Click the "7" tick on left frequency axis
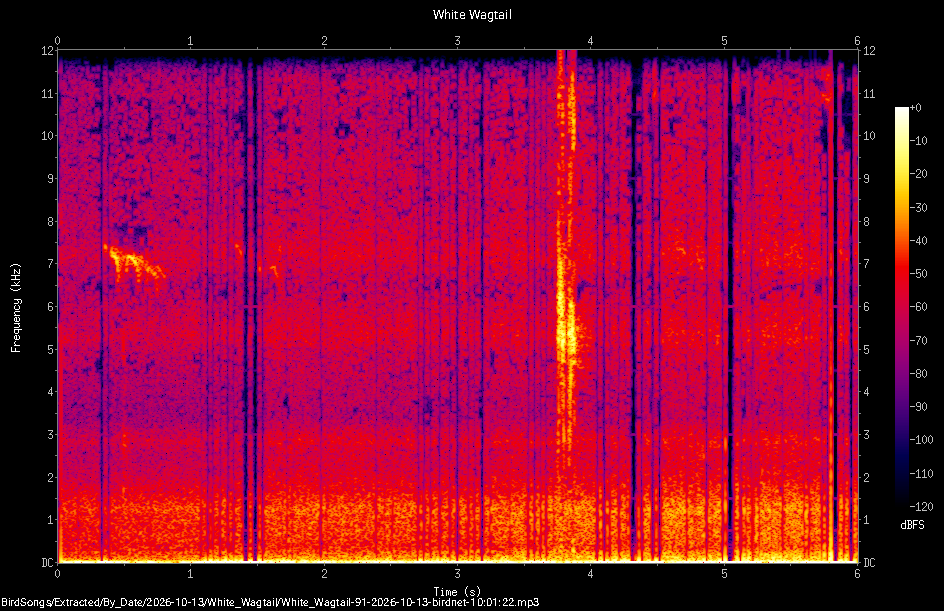This screenshot has width=944, height=611. pyautogui.click(x=51, y=264)
